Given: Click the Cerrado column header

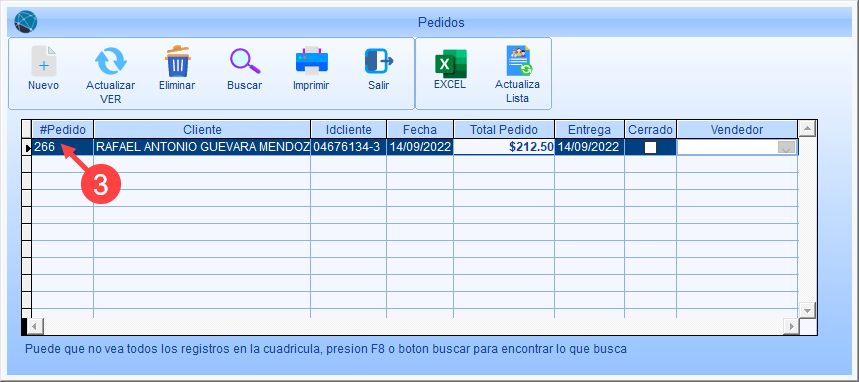Looking at the screenshot, I should tap(650, 129).
